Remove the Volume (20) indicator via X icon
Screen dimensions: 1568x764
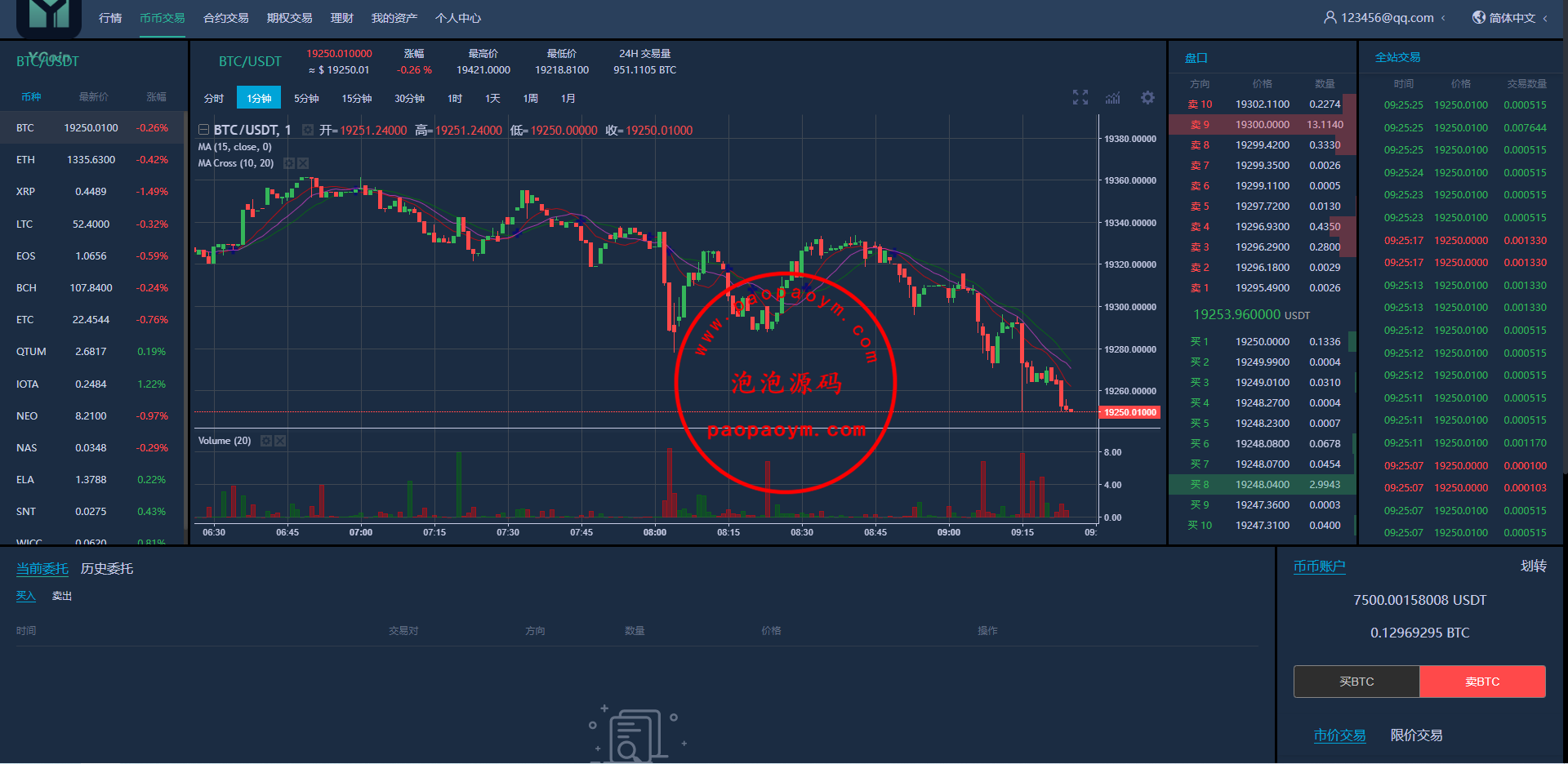[x=280, y=441]
